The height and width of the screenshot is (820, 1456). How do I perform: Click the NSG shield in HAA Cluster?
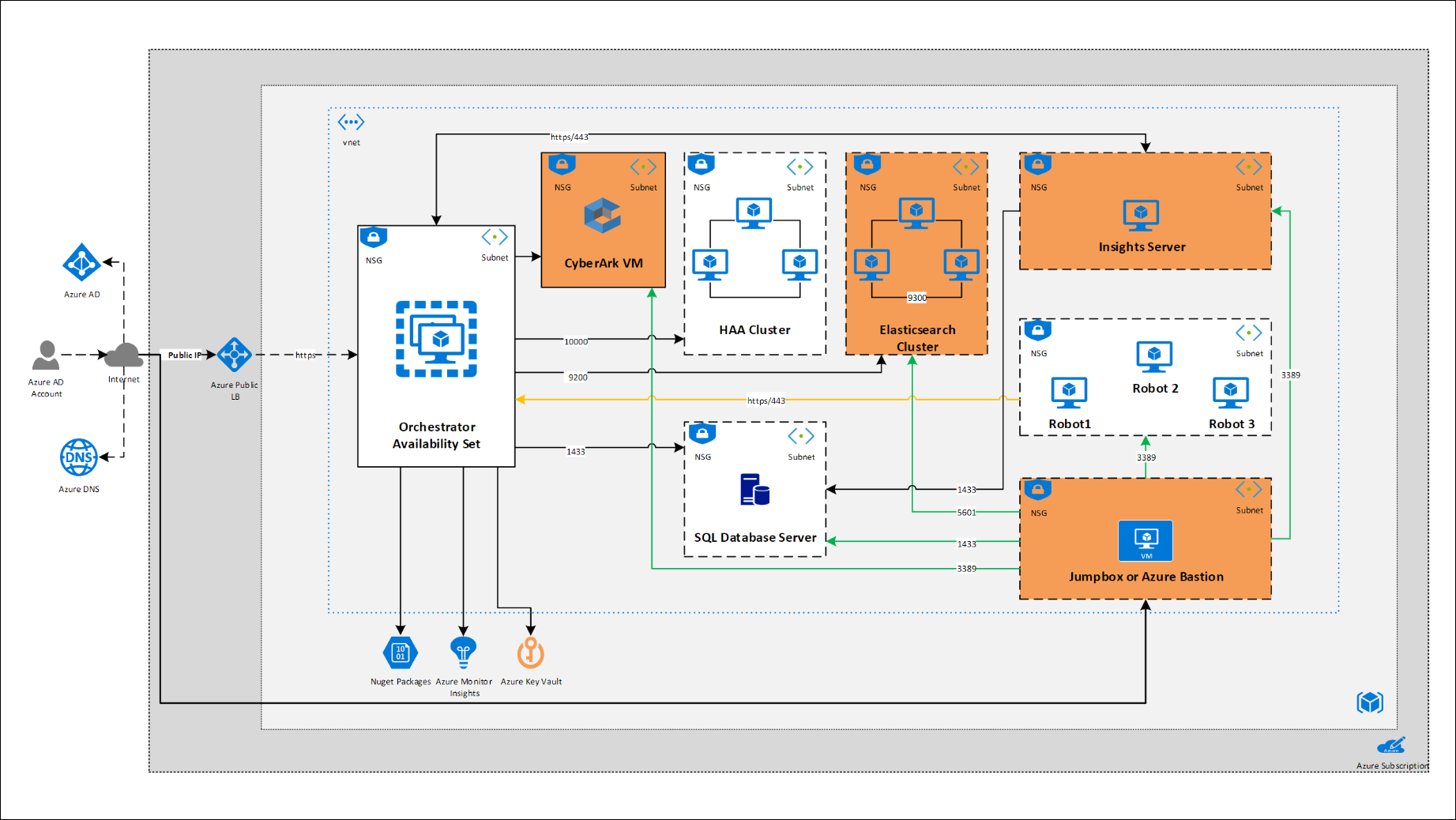pyautogui.click(x=701, y=165)
